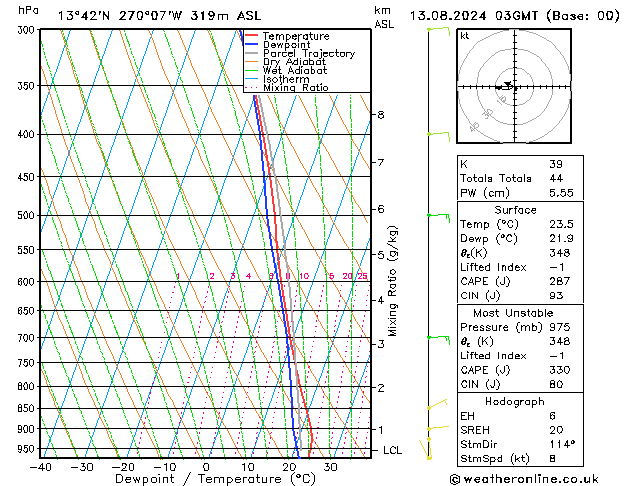Click the 30 temperature axis label
Screen dimensions: 629x486
tap(330, 467)
